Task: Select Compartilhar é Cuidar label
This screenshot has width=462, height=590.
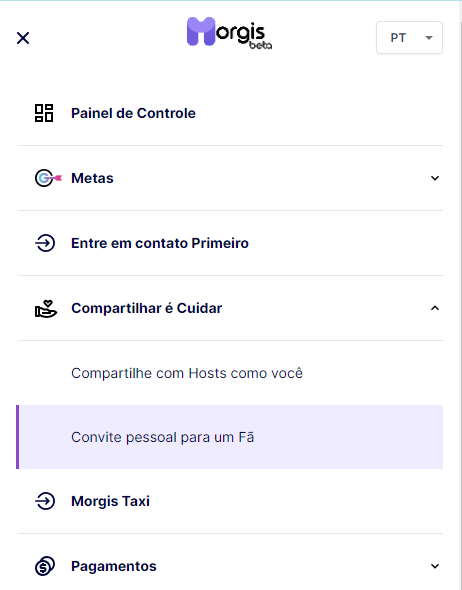Action: coord(146,308)
